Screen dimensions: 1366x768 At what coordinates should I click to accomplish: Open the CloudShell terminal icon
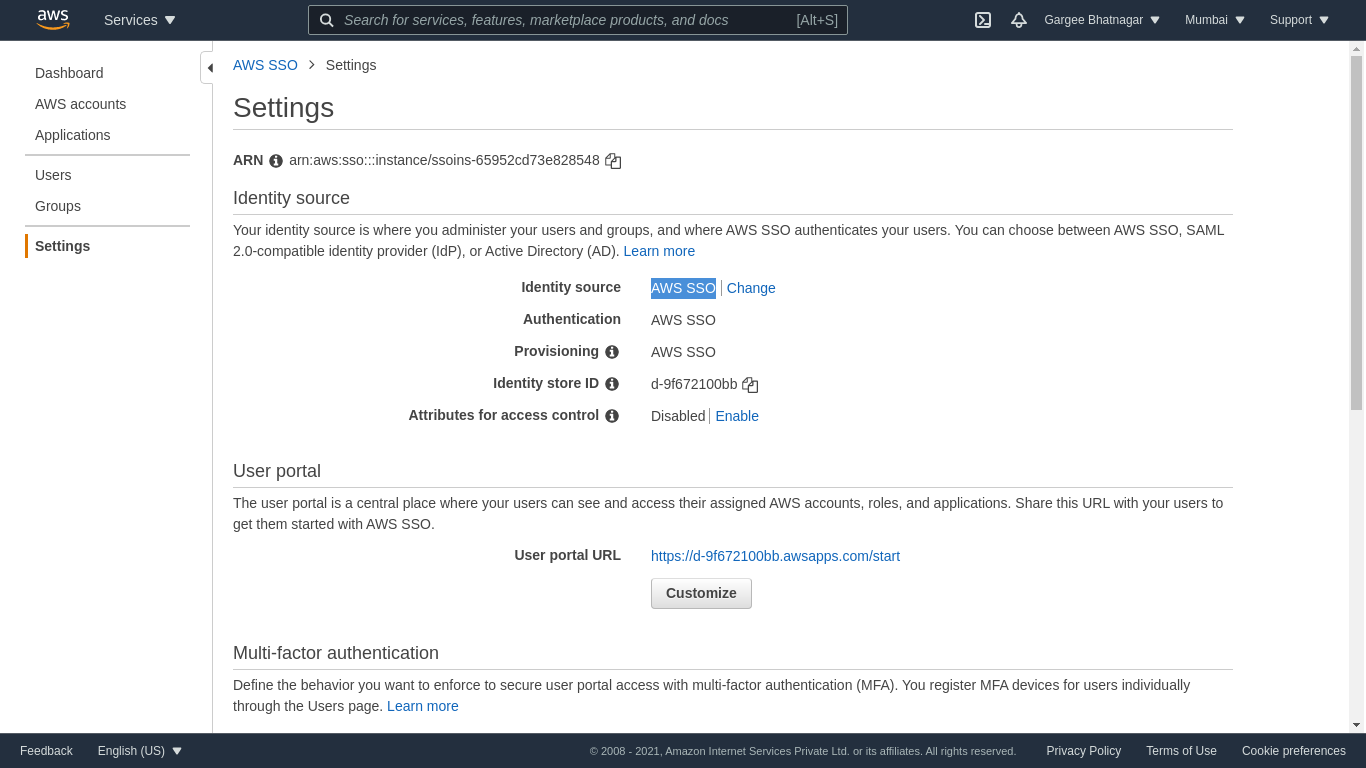[983, 20]
